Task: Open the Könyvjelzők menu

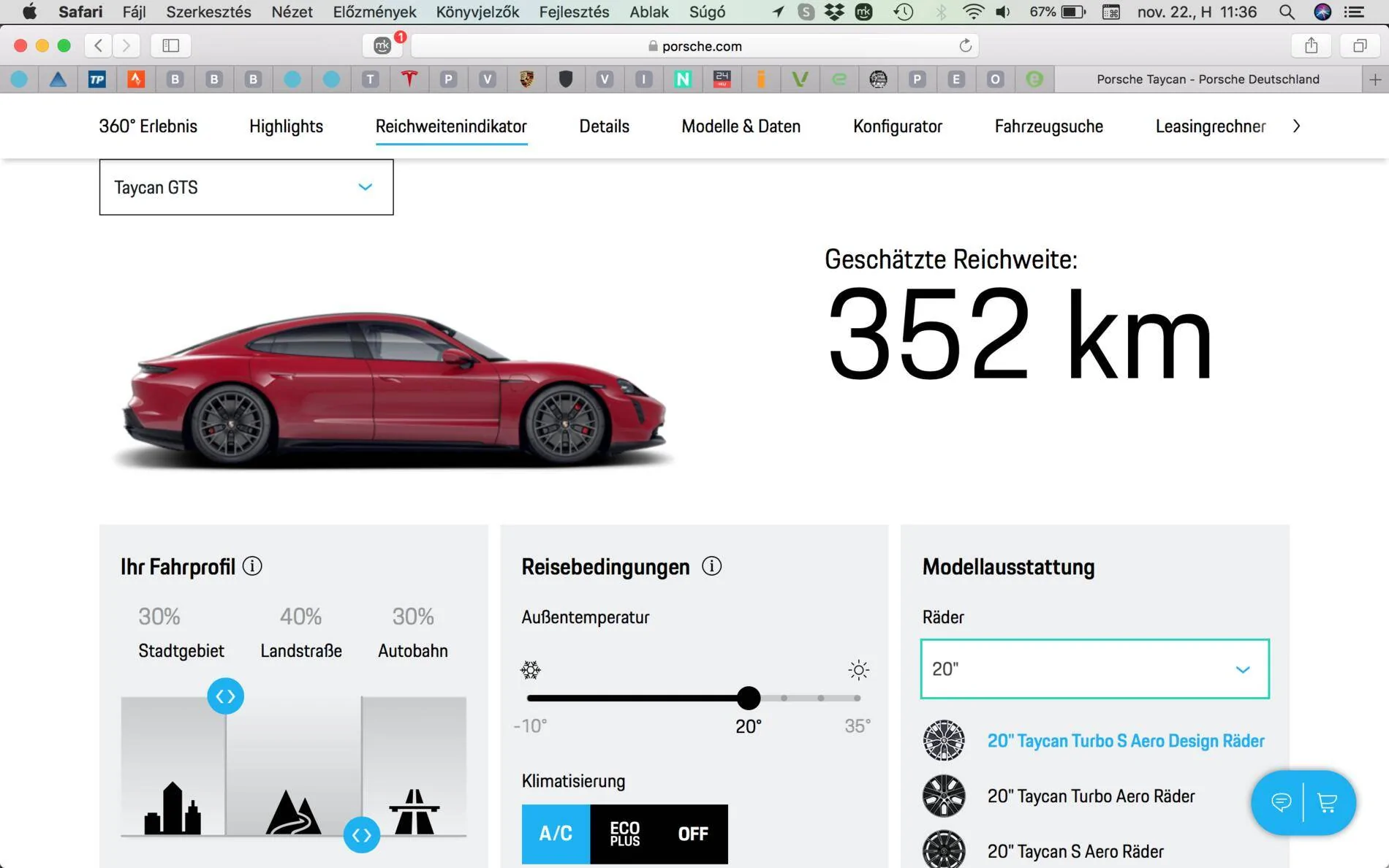Action: click(477, 12)
